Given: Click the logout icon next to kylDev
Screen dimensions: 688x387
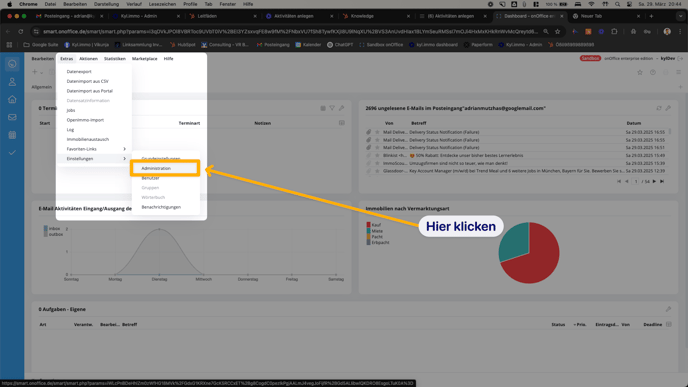Looking at the screenshot, I should [x=681, y=58].
